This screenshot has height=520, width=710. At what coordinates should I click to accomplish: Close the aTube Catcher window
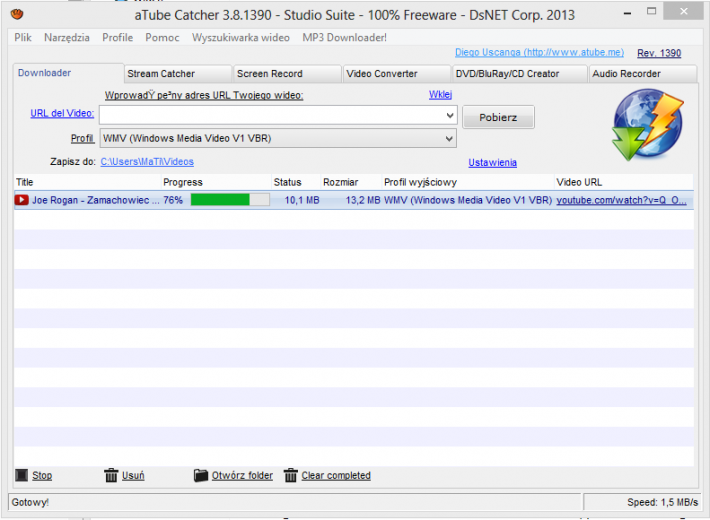point(684,11)
